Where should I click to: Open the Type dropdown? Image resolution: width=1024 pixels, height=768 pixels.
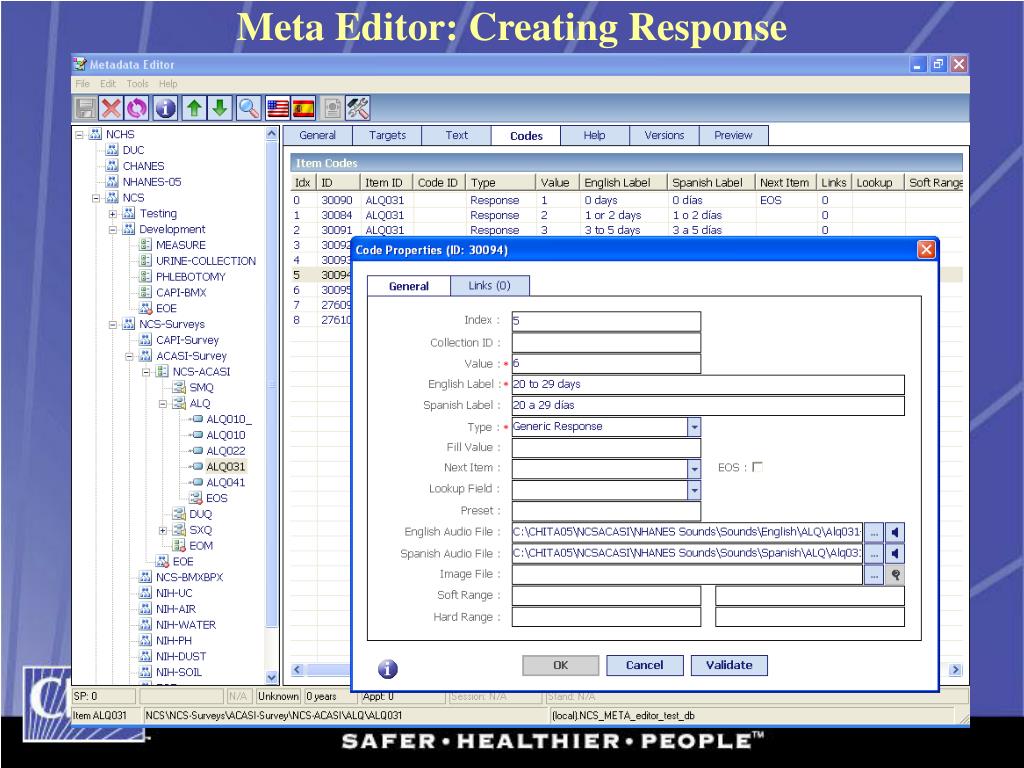(694, 427)
